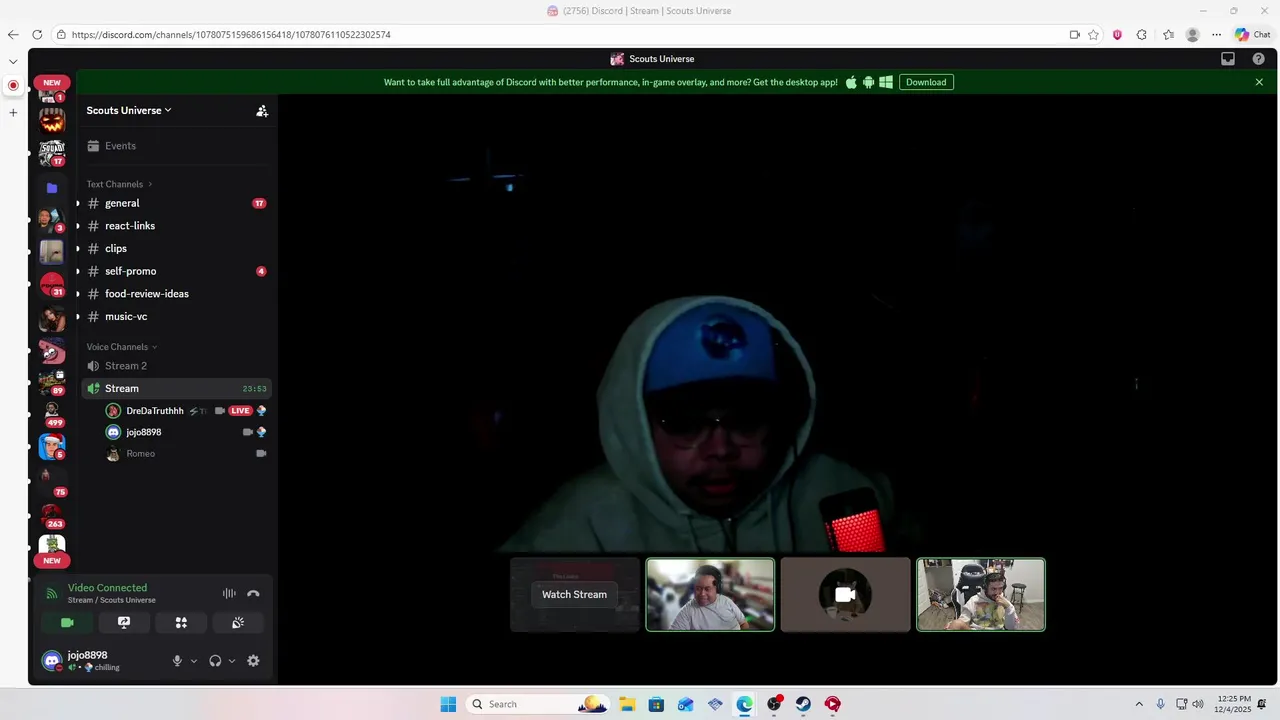
Task: Open browser settings and more menu
Action: point(1217,35)
